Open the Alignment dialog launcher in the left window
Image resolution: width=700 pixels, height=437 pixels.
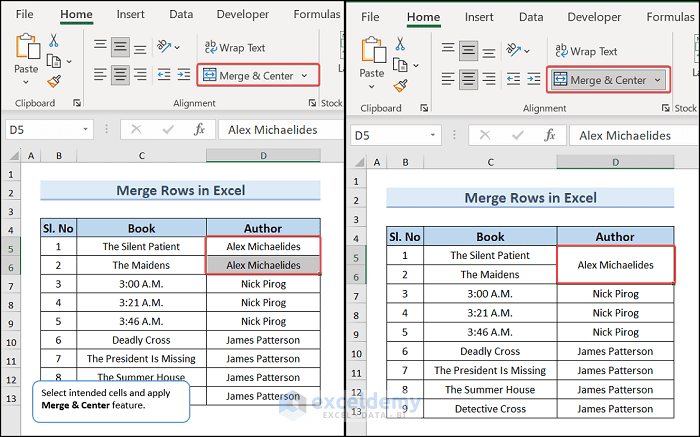pos(312,103)
